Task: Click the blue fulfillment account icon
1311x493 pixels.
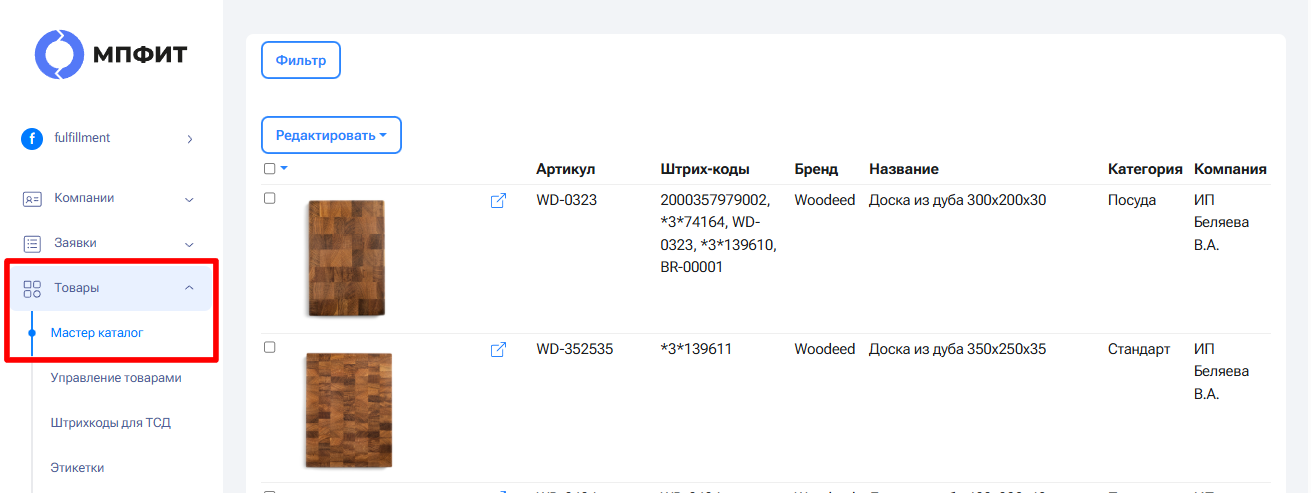Action: point(32,139)
